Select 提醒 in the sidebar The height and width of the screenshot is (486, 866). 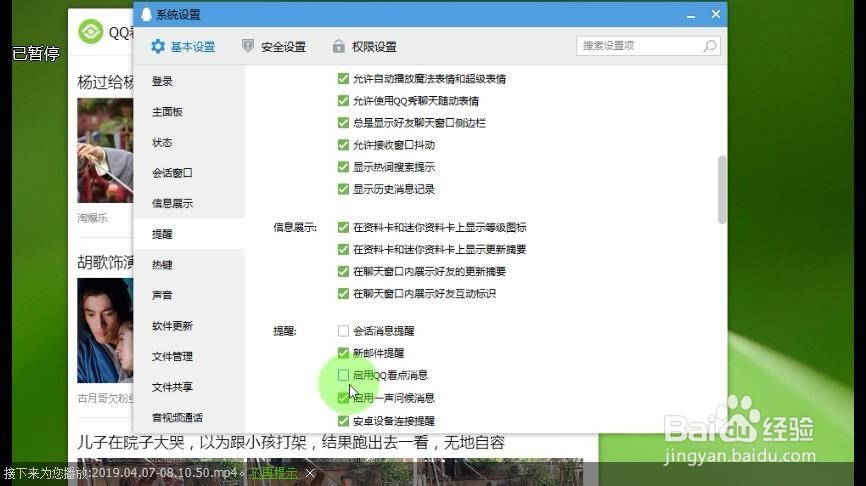189,234
